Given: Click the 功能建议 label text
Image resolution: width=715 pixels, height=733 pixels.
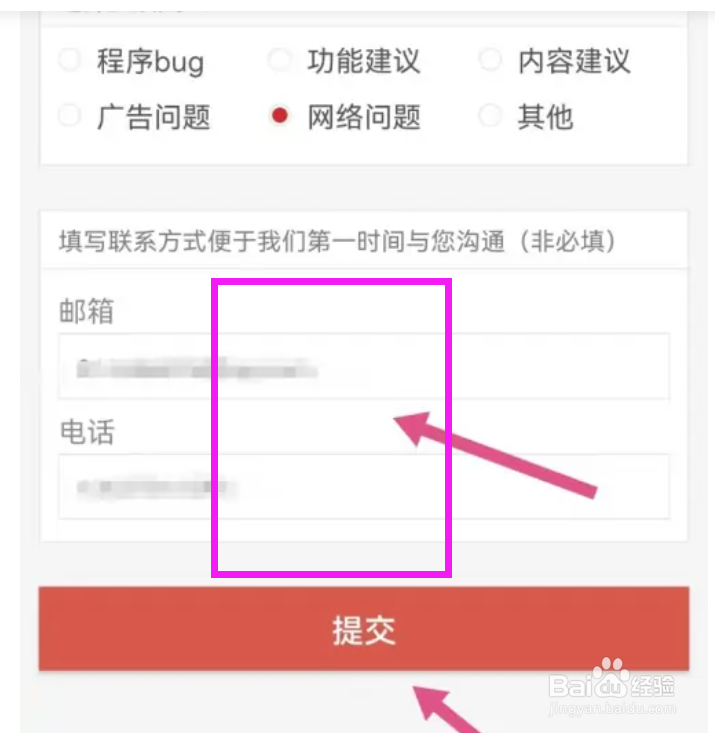Looking at the screenshot, I should (364, 61).
